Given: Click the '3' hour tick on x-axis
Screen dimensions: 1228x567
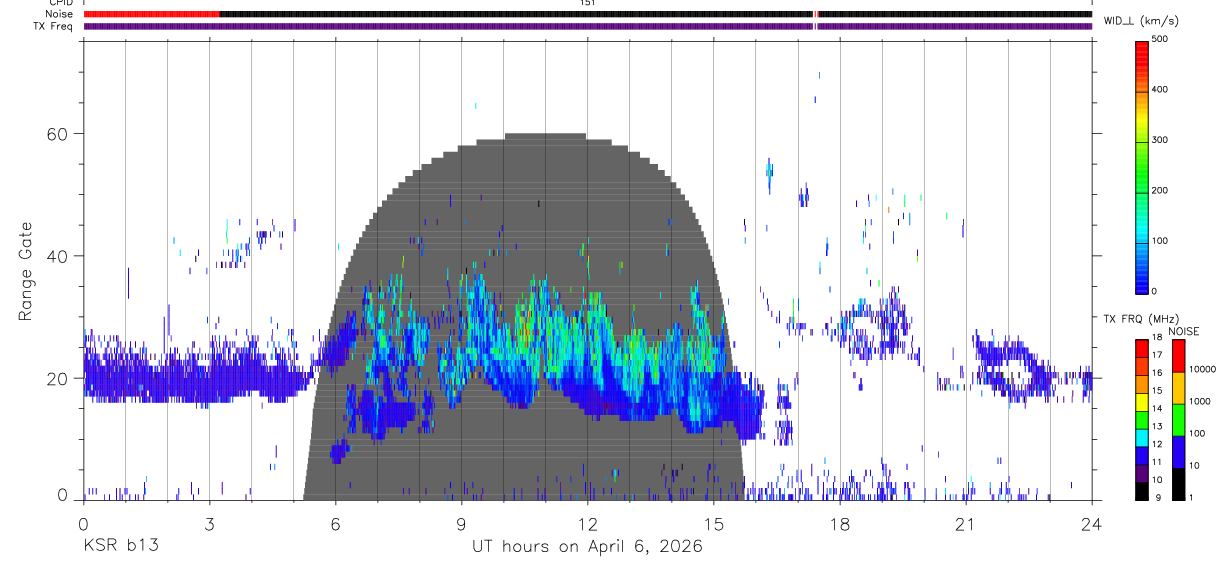Looking at the screenshot, I should [x=209, y=523].
